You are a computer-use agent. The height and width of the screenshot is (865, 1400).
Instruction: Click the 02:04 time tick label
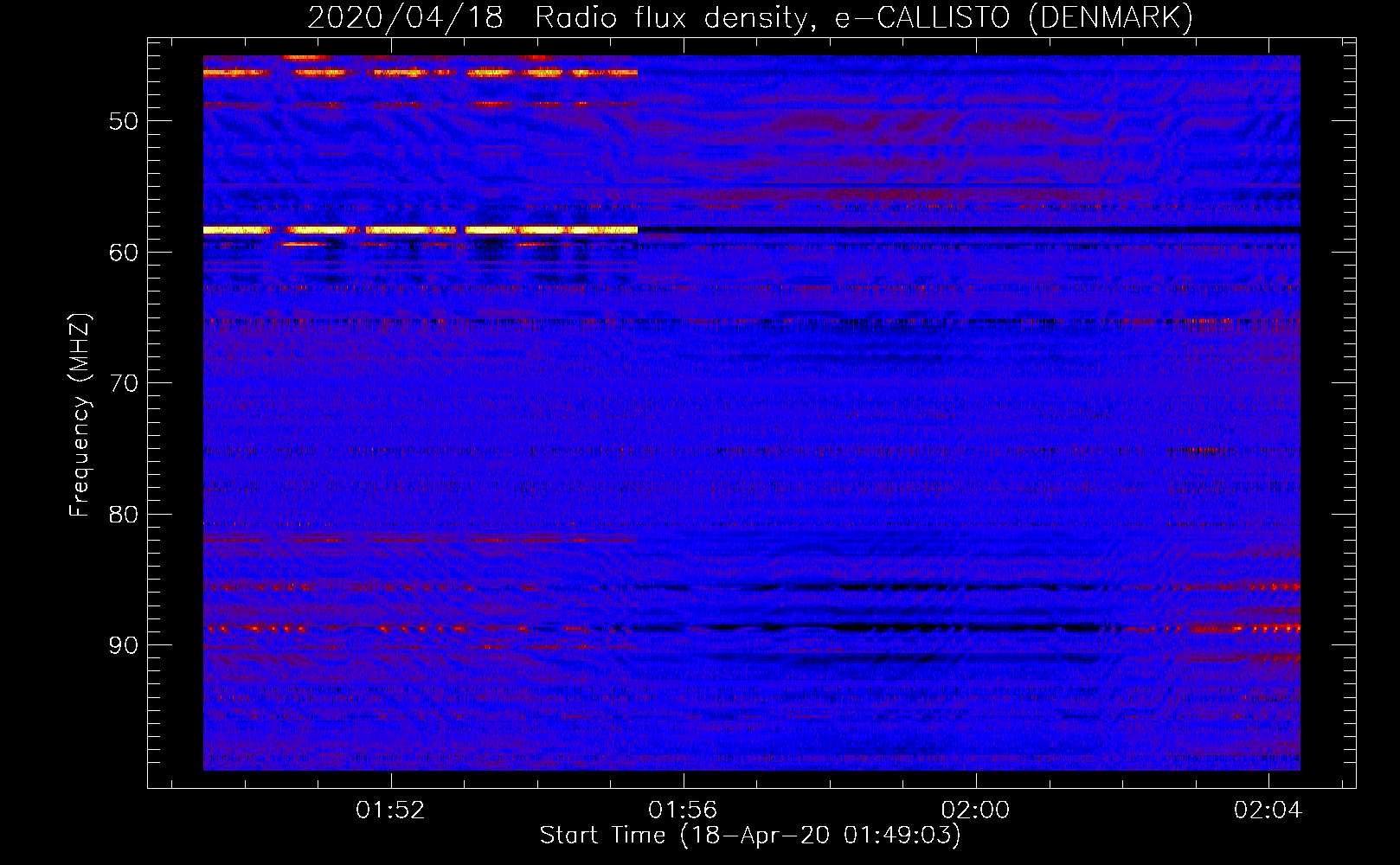(x=1268, y=811)
